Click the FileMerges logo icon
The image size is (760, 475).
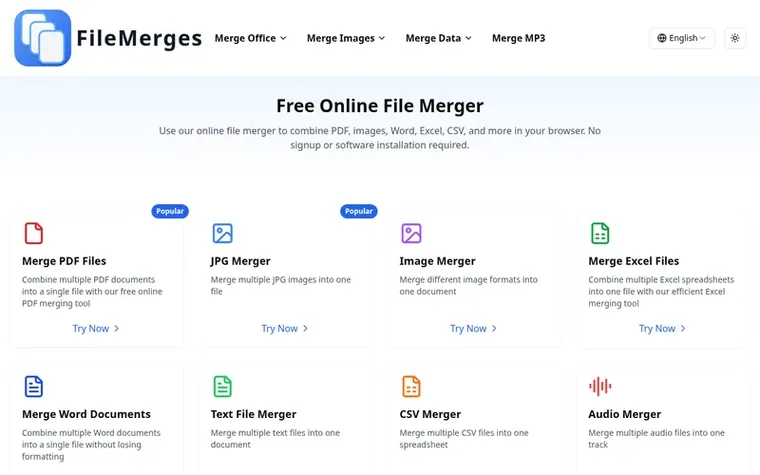tap(43, 38)
